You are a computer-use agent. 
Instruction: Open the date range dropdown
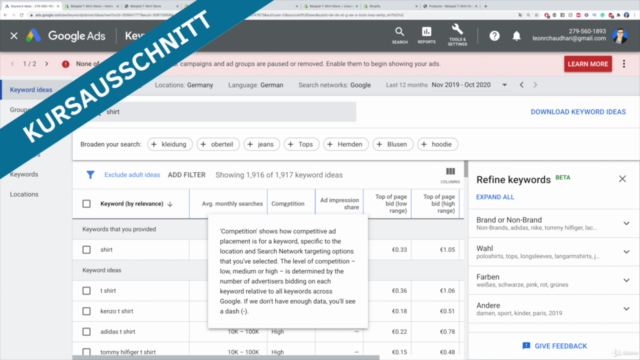pos(504,85)
